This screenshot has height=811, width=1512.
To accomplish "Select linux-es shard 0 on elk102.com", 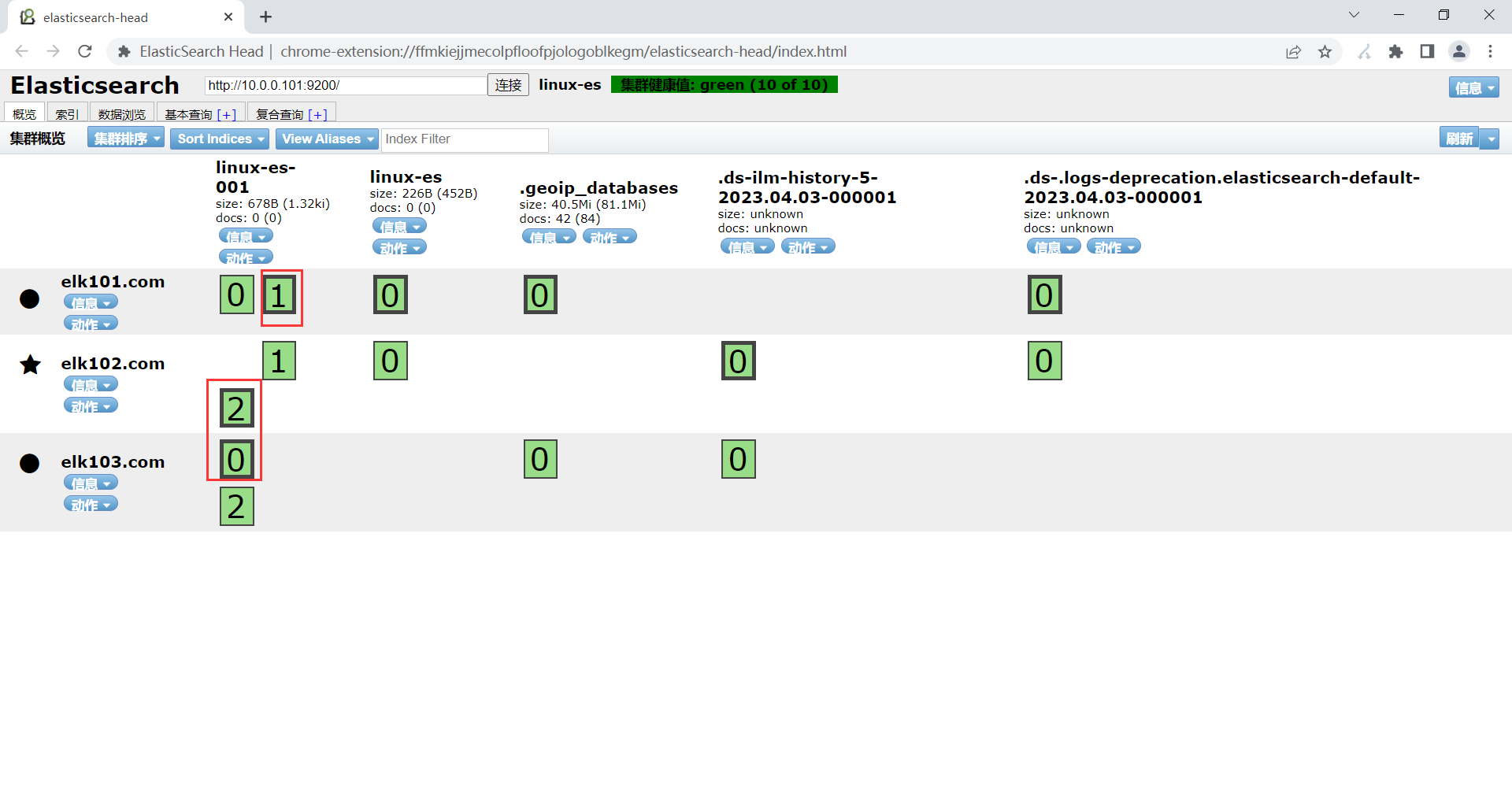I will pyautogui.click(x=391, y=361).
